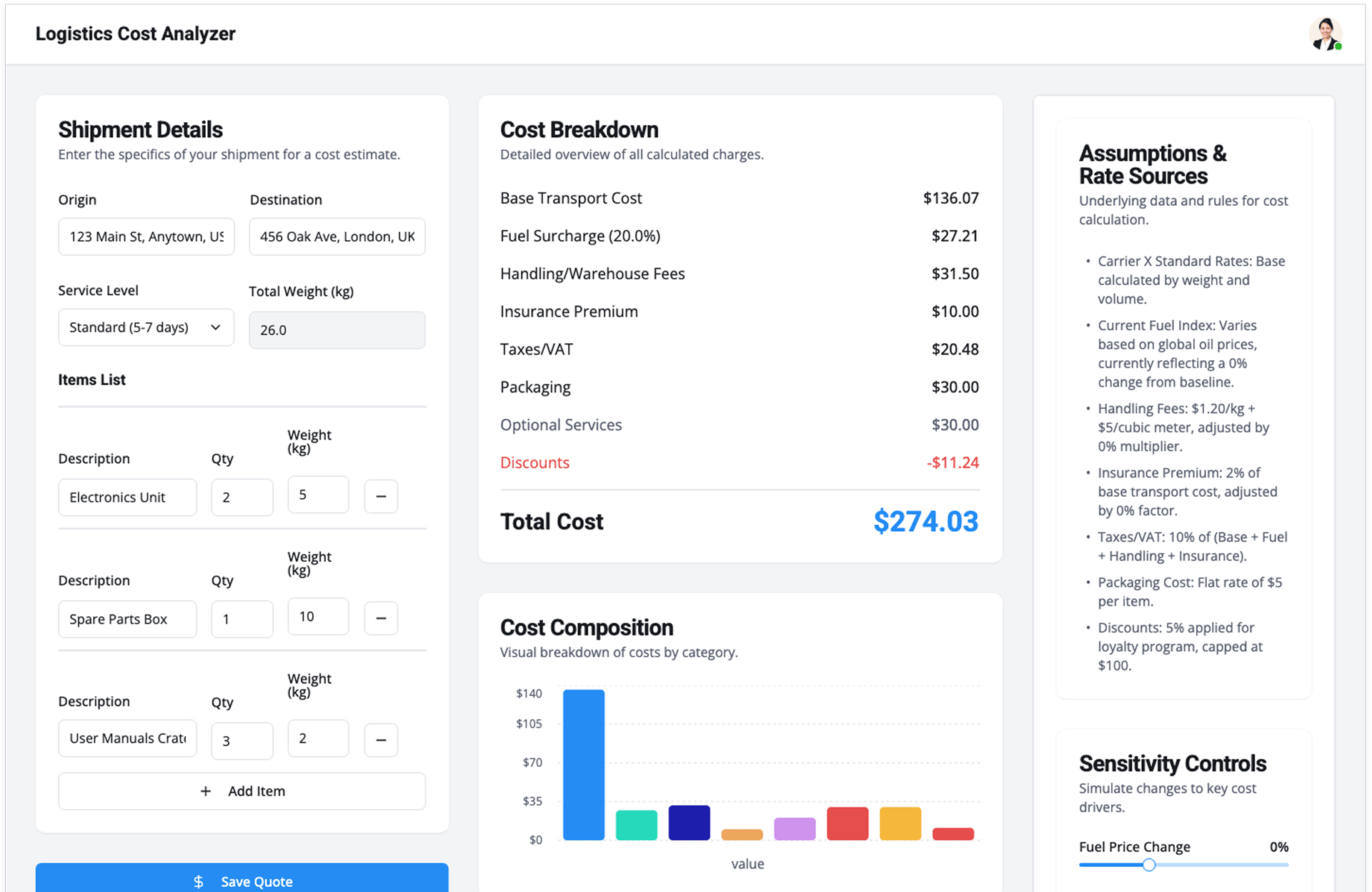Click the plus icon on Add Item

tap(206, 791)
